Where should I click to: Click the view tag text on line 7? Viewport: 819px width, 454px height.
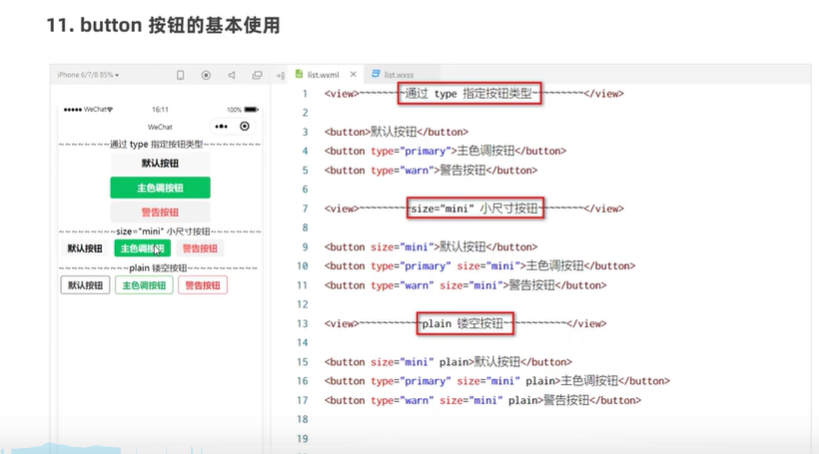point(474,208)
